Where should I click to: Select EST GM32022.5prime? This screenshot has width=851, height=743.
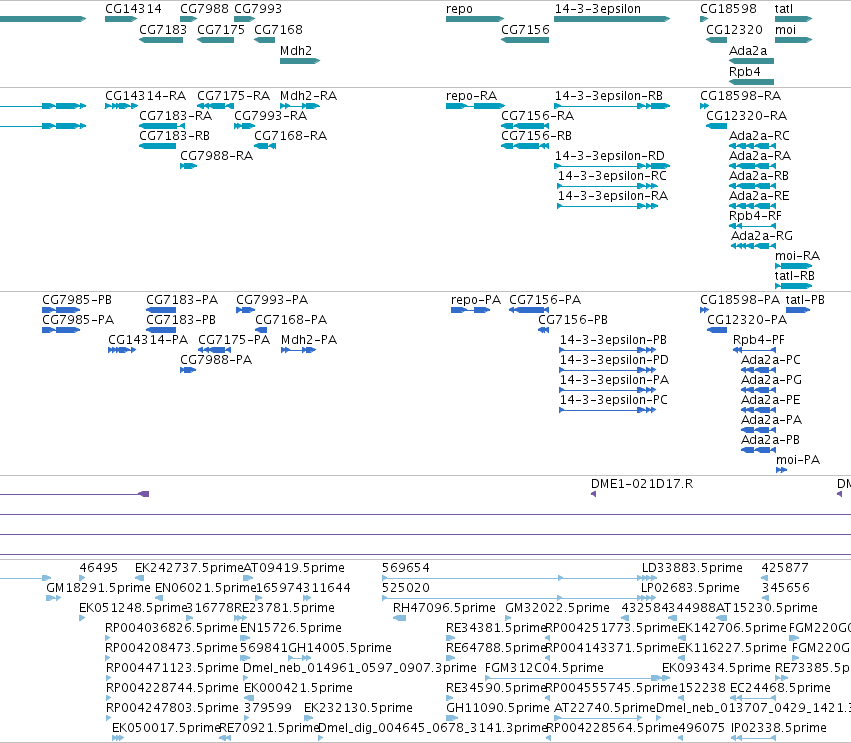coord(557,608)
